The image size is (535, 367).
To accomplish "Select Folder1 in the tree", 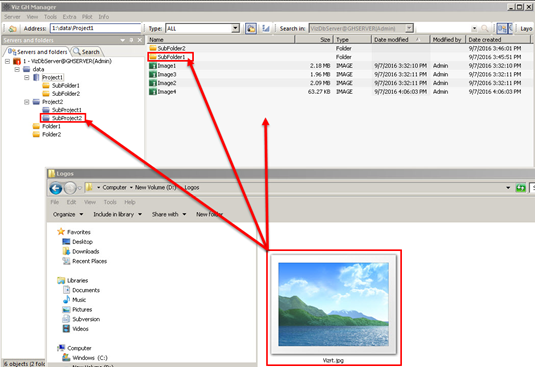I will point(51,126).
